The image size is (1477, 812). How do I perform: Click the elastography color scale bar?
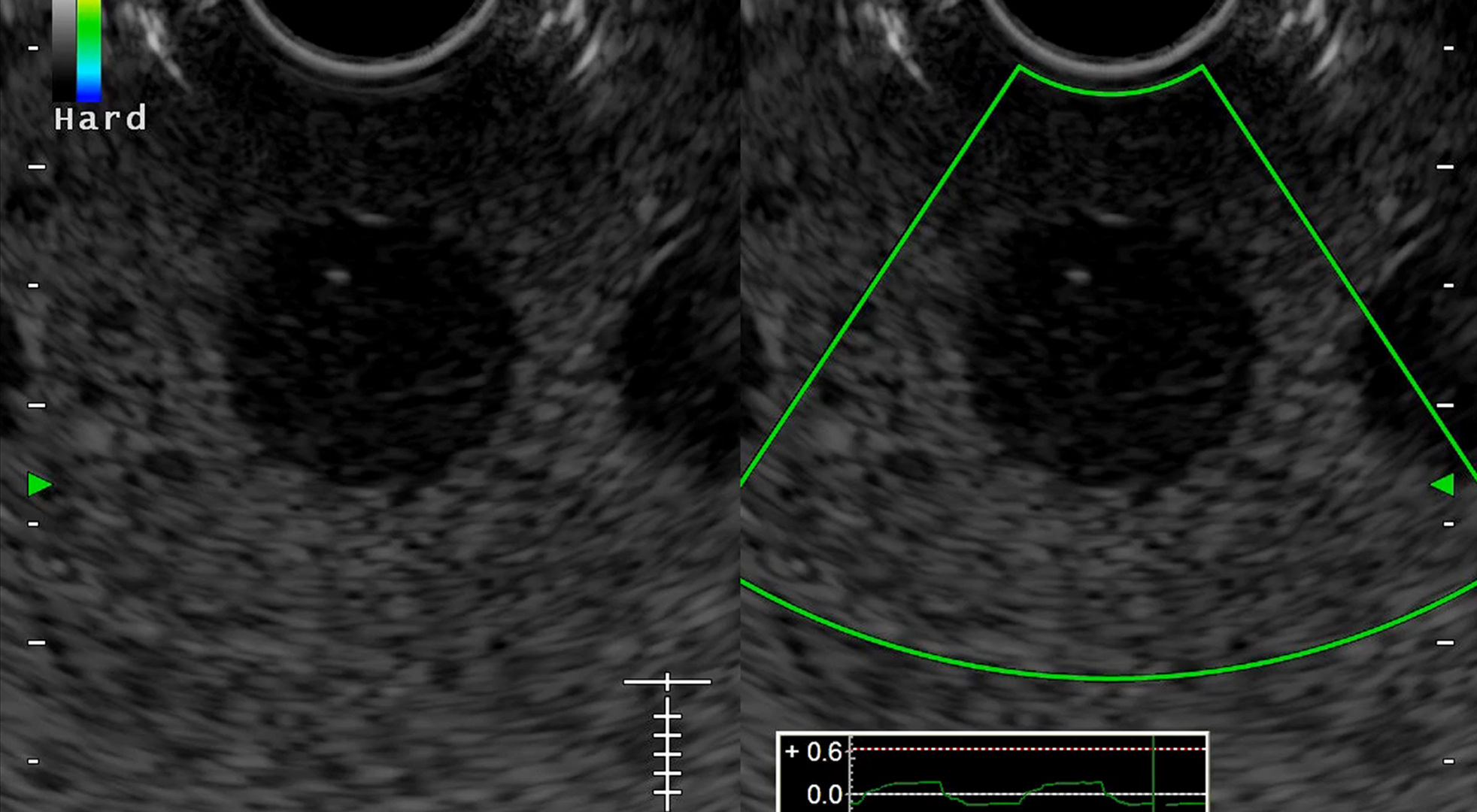89,51
